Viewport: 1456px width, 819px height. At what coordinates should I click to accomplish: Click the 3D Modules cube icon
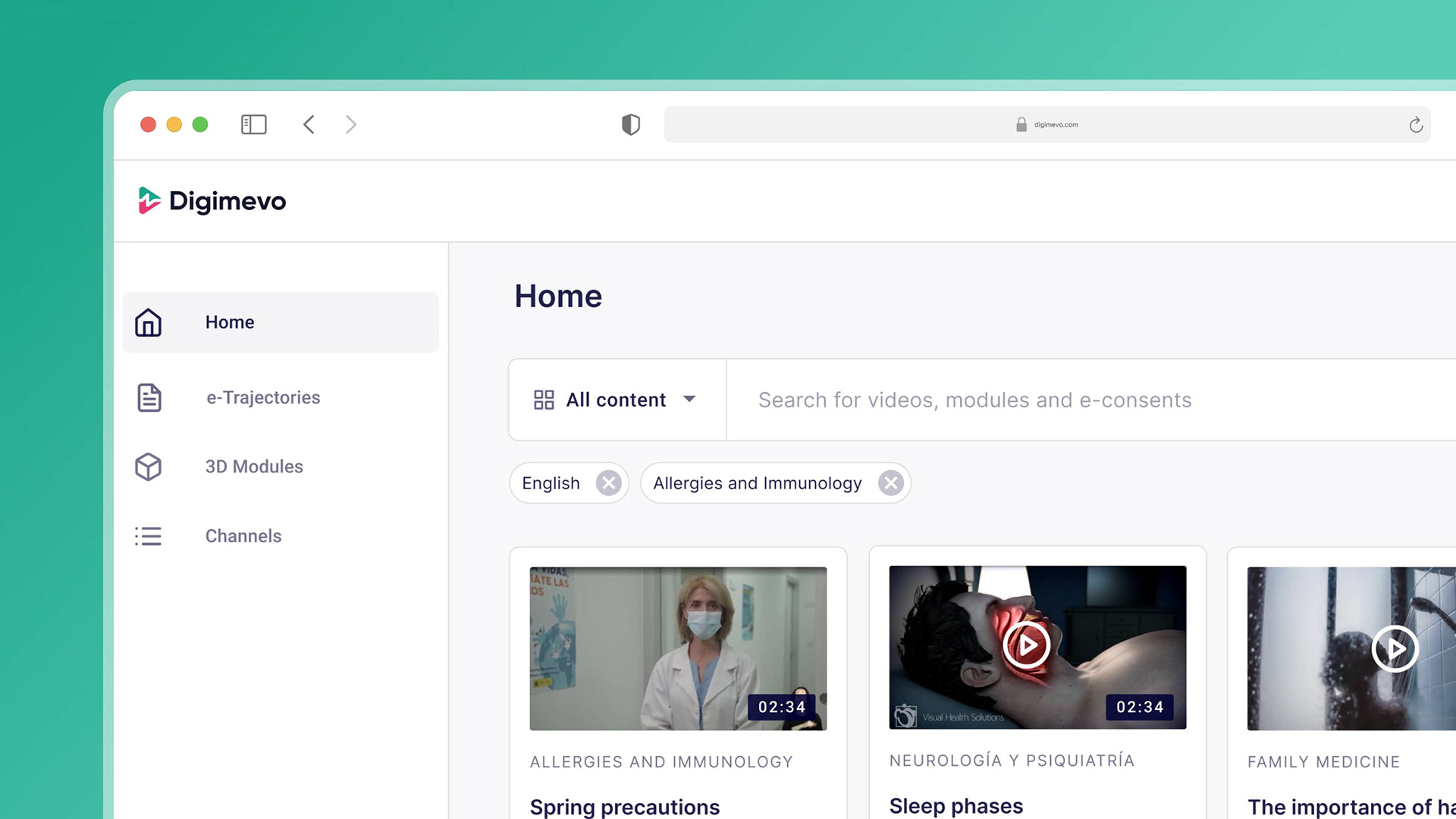click(149, 466)
